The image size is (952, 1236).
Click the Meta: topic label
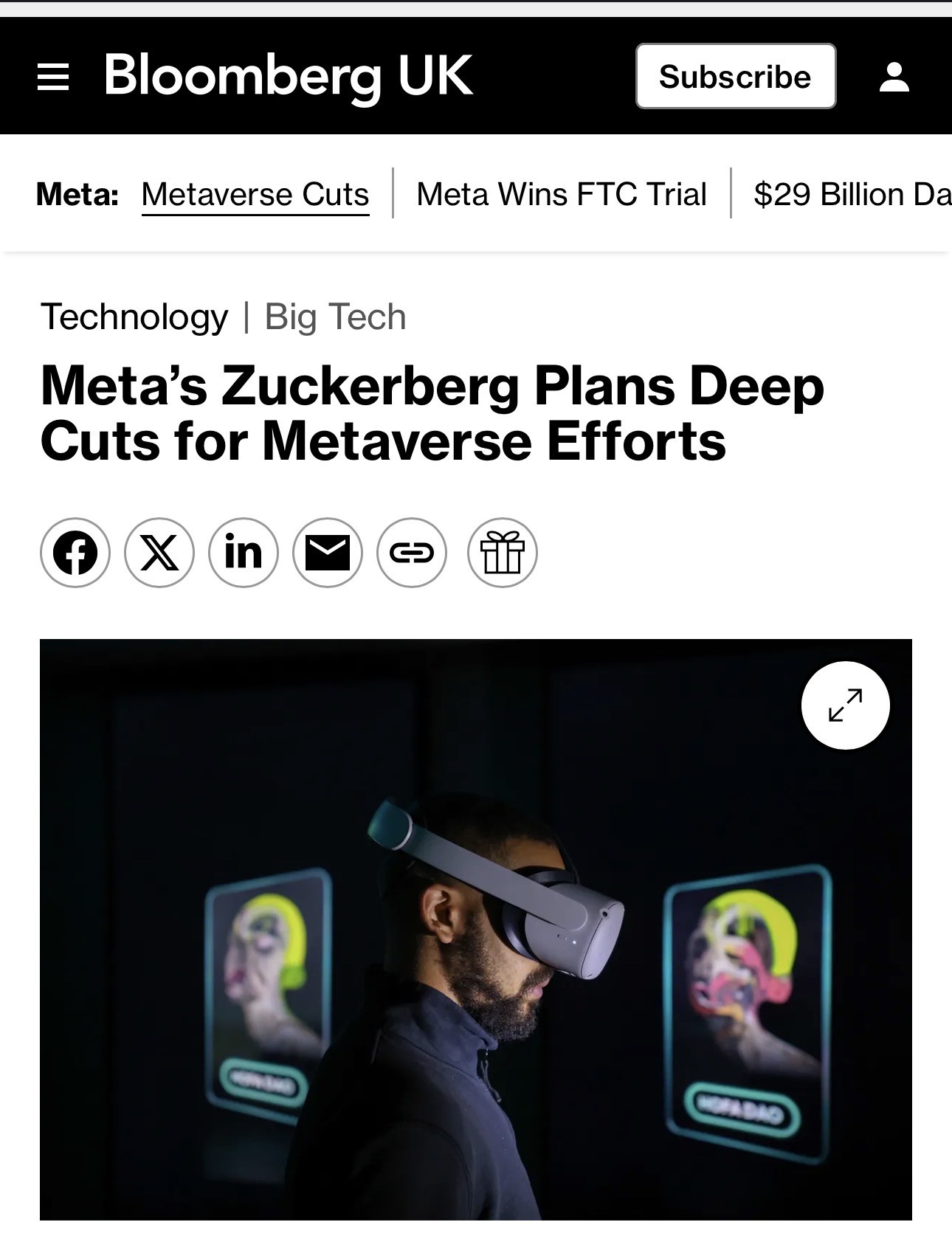pos(77,194)
